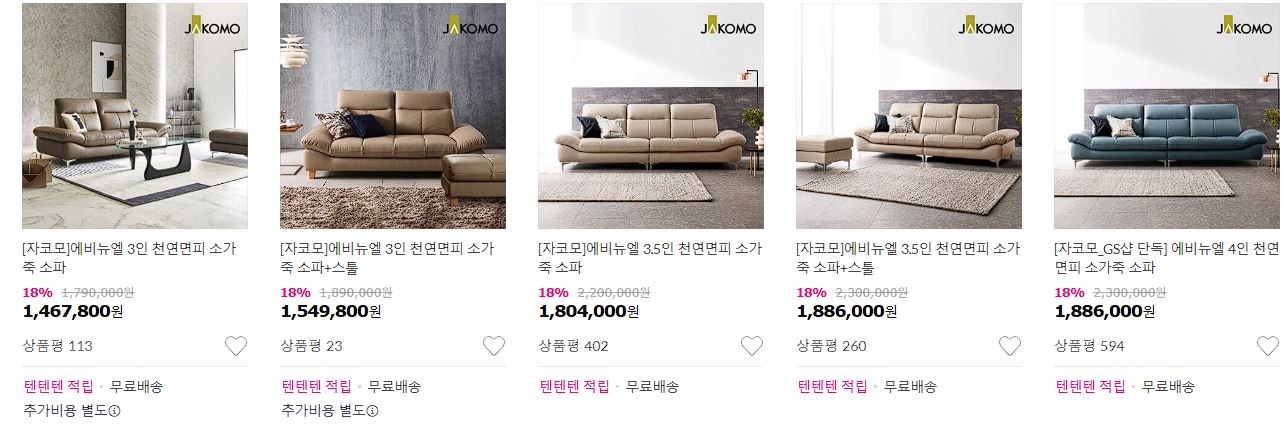Select 1,886,000원 price of 3.5인 소파+스툴
Screen dimensions: 1285x439
[846, 311]
